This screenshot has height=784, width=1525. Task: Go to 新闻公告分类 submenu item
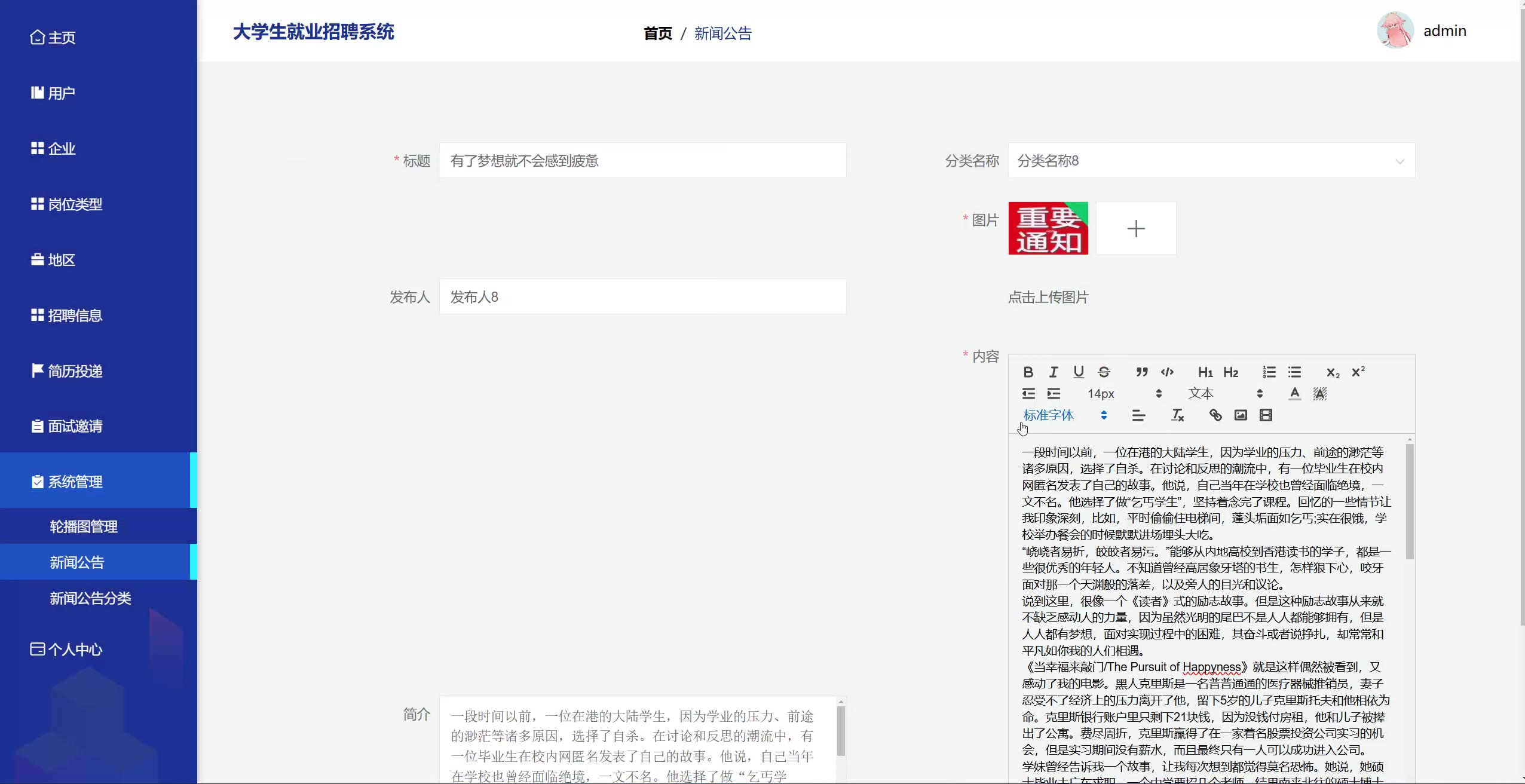click(90, 598)
